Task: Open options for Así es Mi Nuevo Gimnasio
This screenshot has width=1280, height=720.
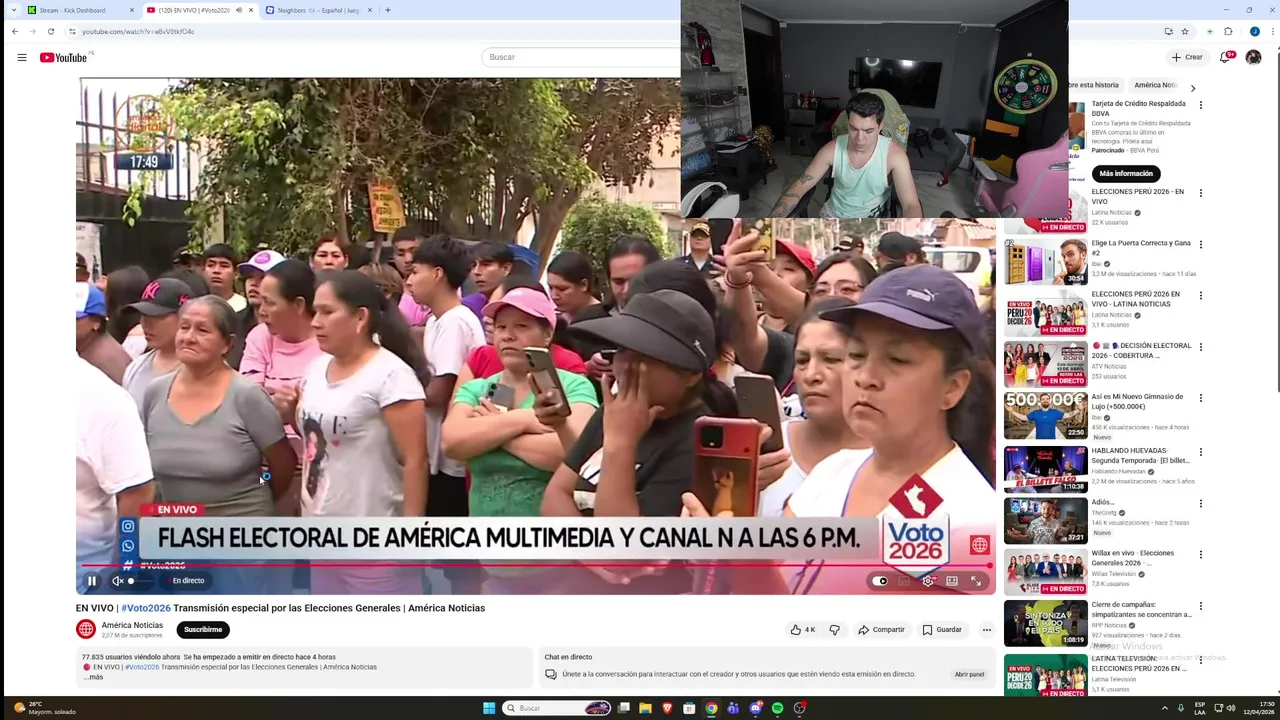Action: 1201,398
